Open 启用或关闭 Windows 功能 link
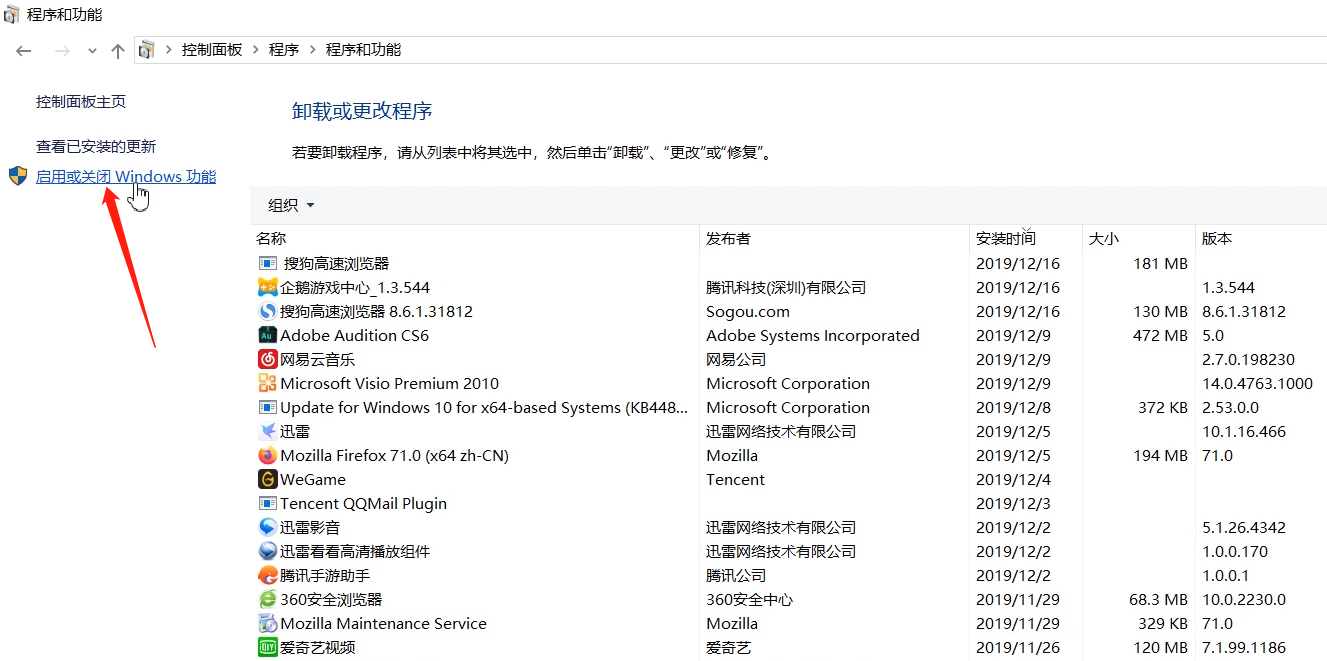 (x=126, y=177)
